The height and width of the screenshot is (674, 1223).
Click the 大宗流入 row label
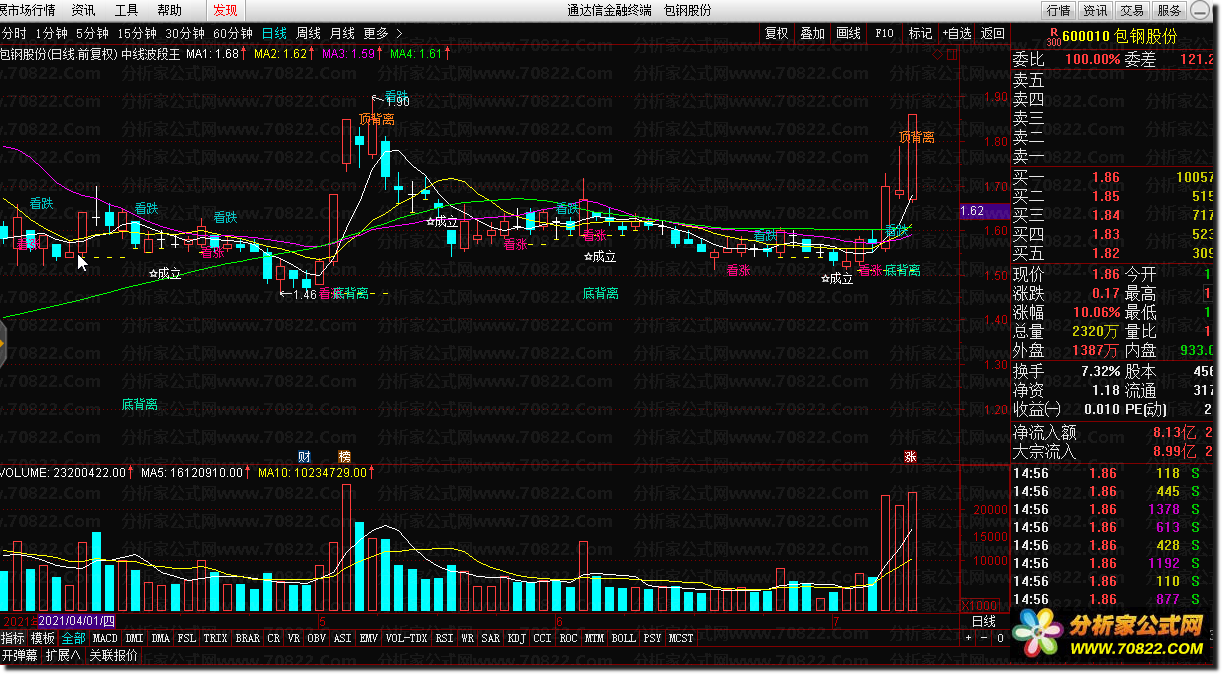1045,452
